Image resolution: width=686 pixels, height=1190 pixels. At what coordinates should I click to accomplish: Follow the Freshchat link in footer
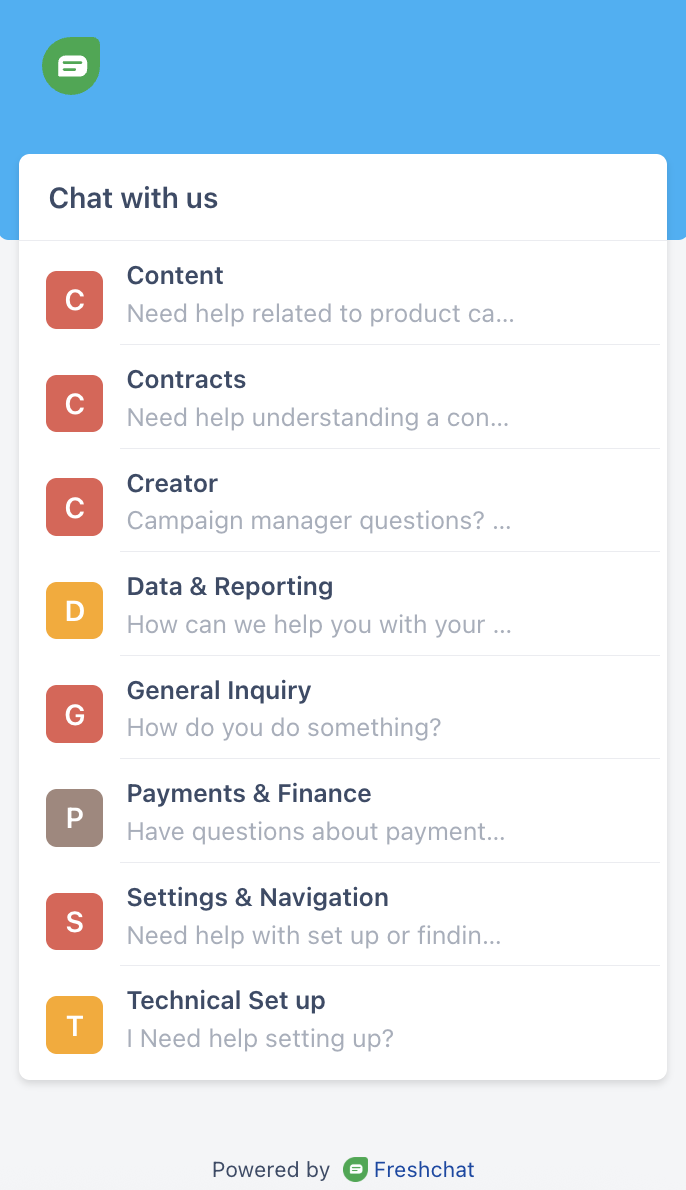424,1169
